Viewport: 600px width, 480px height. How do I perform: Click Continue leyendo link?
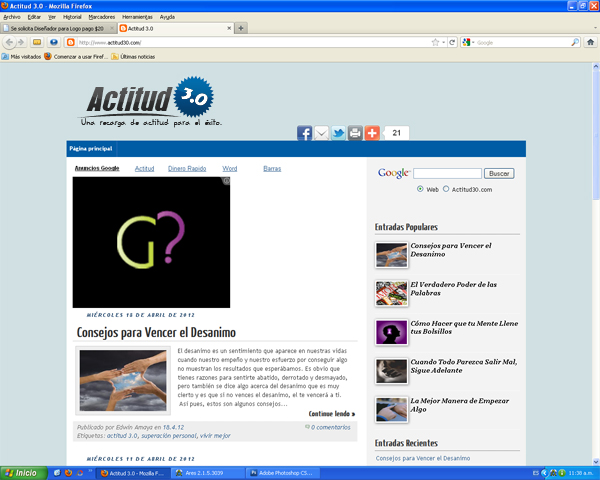point(332,414)
